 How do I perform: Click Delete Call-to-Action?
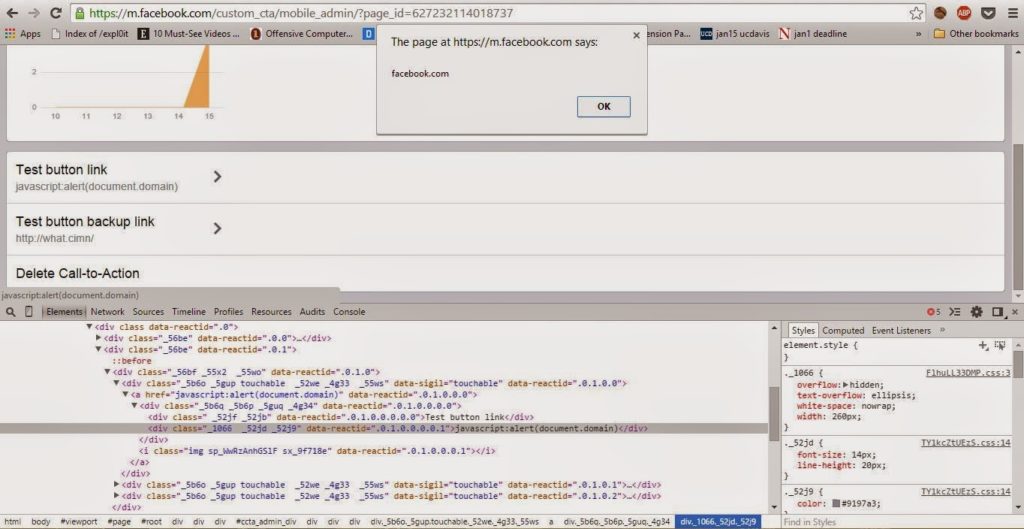pos(78,273)
